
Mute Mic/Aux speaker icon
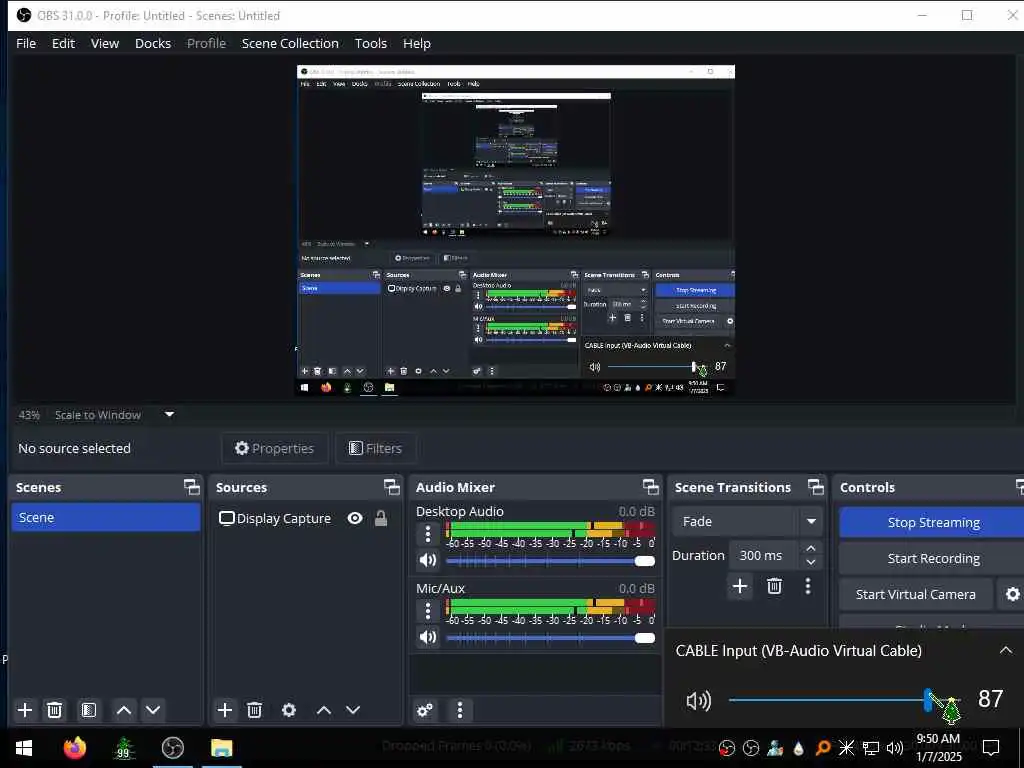428,637
